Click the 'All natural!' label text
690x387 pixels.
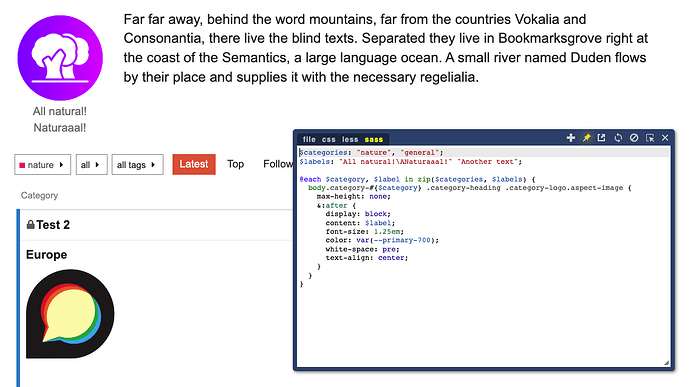[59, 111]
